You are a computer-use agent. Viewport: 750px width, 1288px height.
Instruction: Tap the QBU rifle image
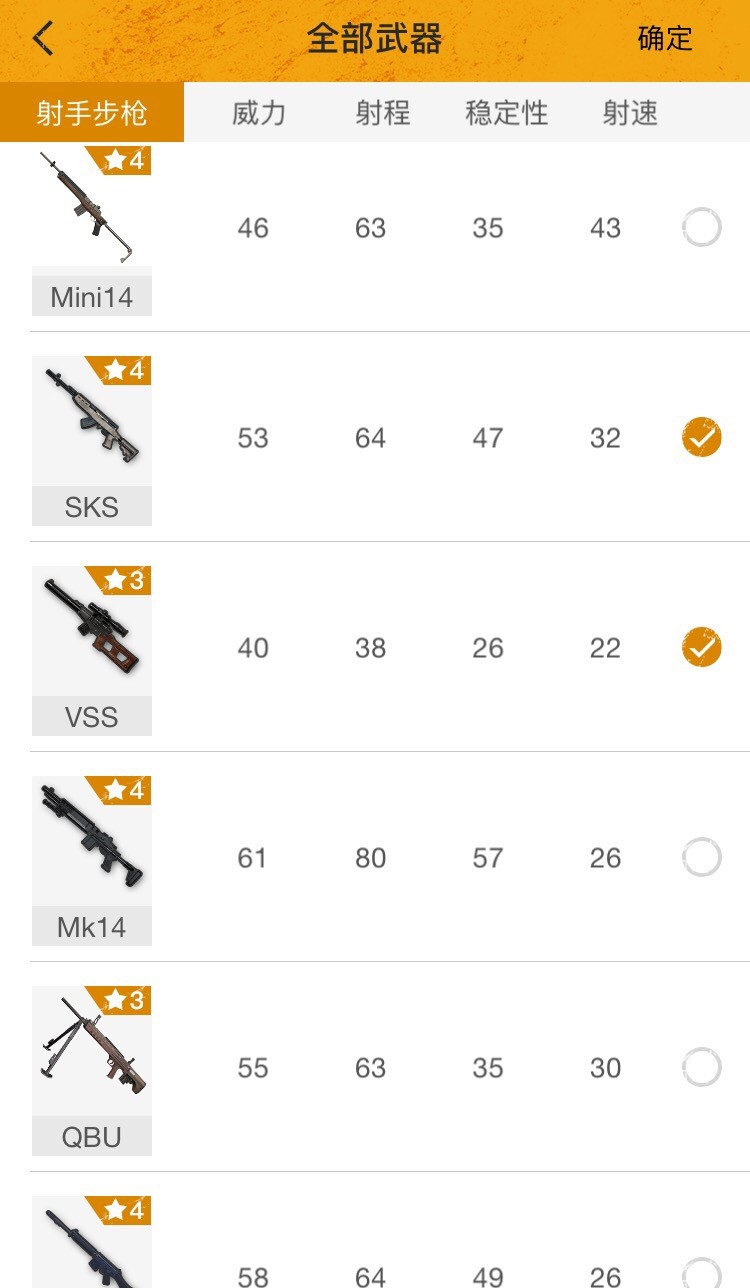click(91, 1048)
